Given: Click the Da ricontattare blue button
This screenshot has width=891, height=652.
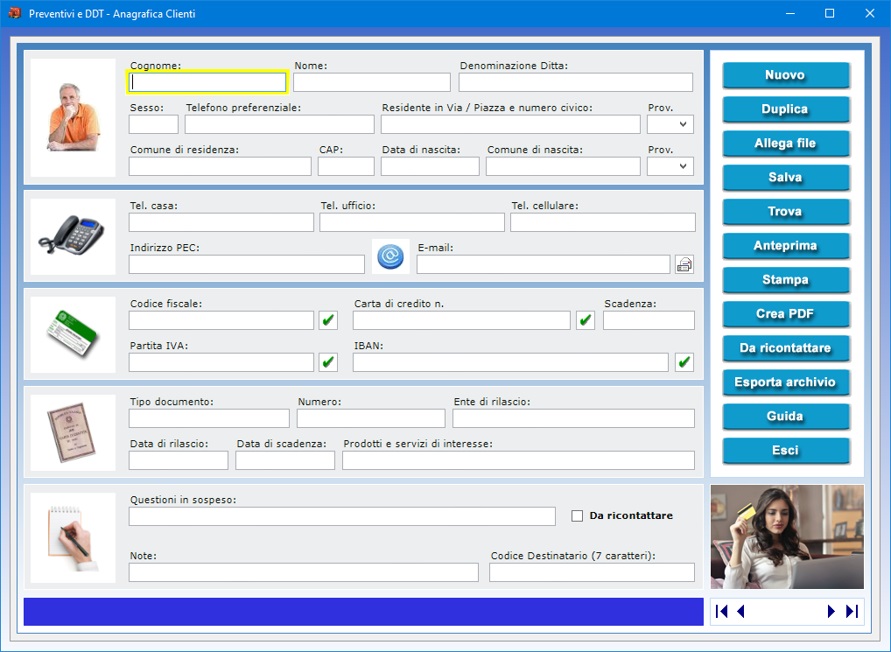Looking at the screenshot, I should pyautogui.click(x=785, y=348).
